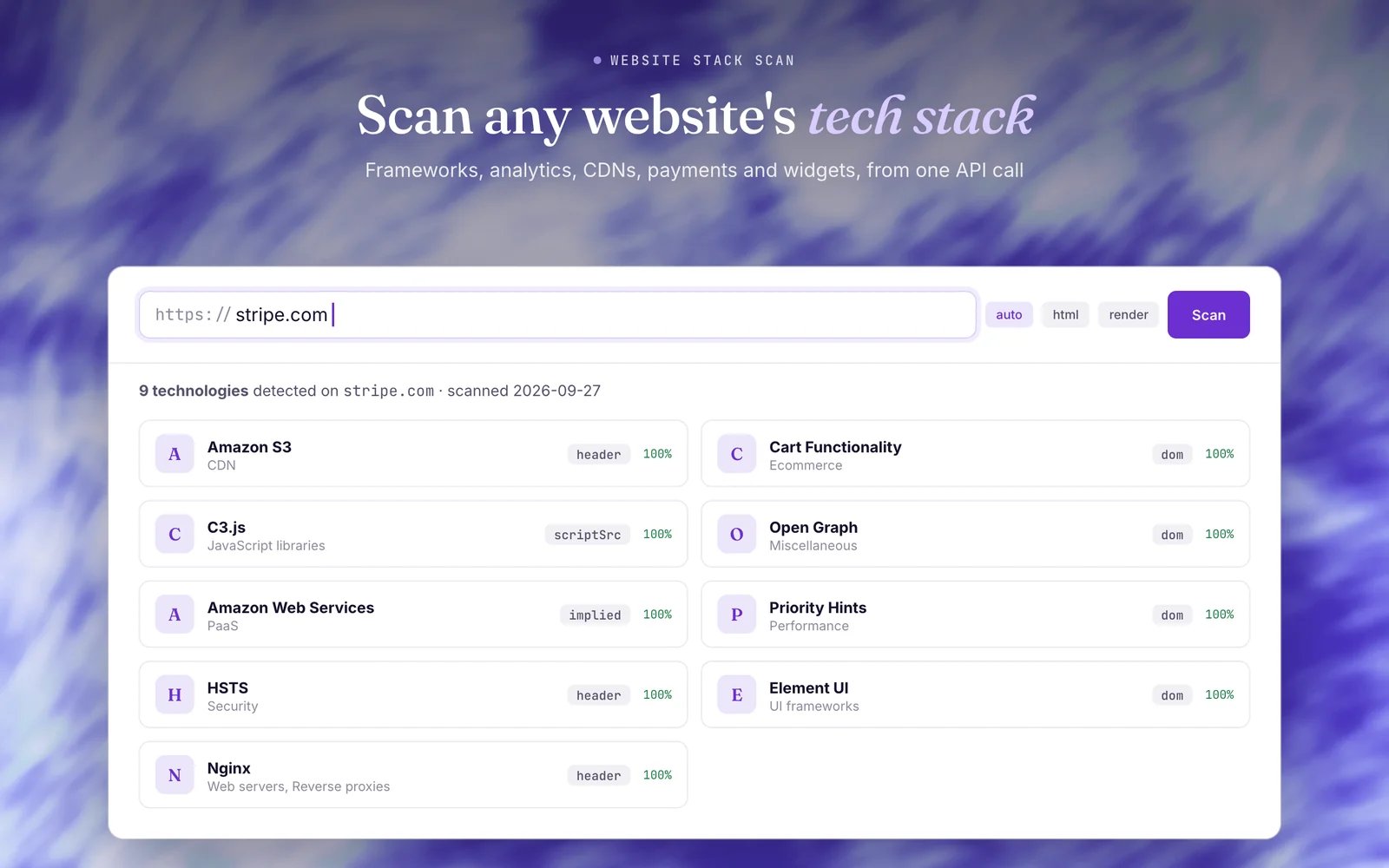Screen dimensions: 1389x868
Task: Click the 100% confidence on Amazon S3
Action: point(657,454)
